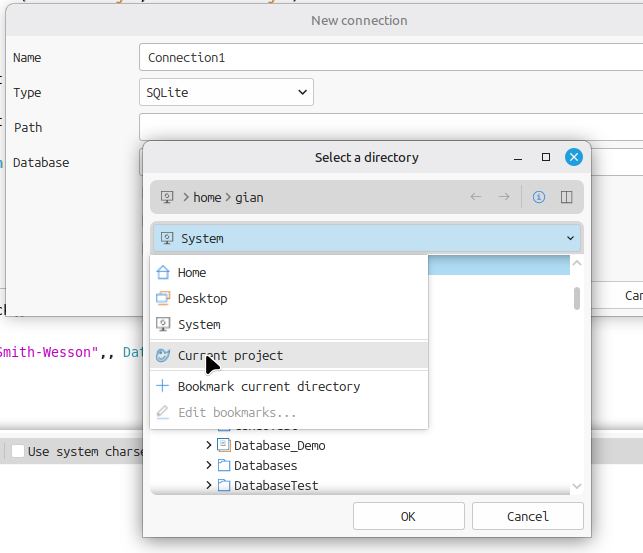
Task: Expand the Database_Demo tree node
Action: point(209,445)
